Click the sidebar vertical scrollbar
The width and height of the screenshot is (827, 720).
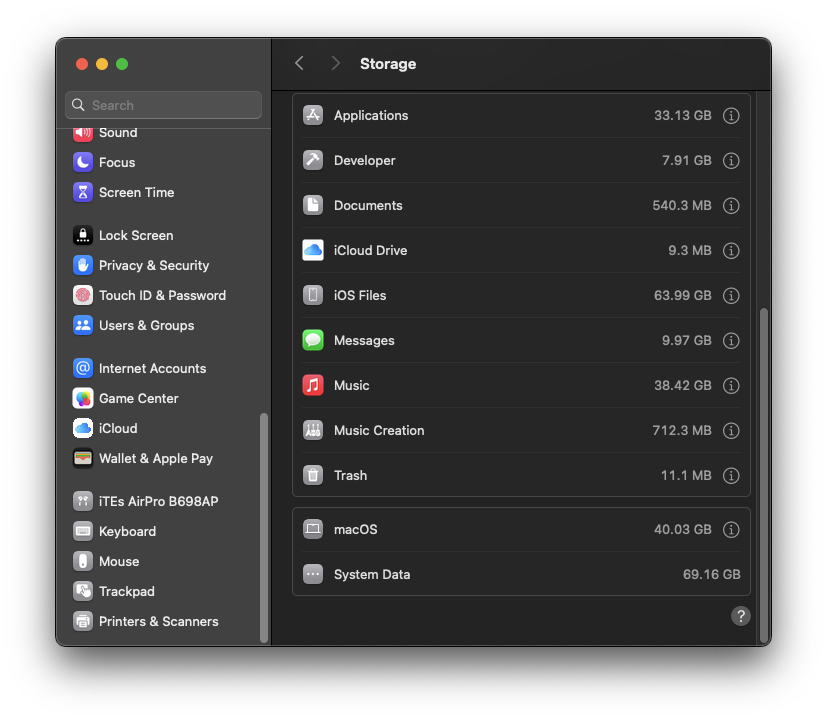(x=264, y=527)
